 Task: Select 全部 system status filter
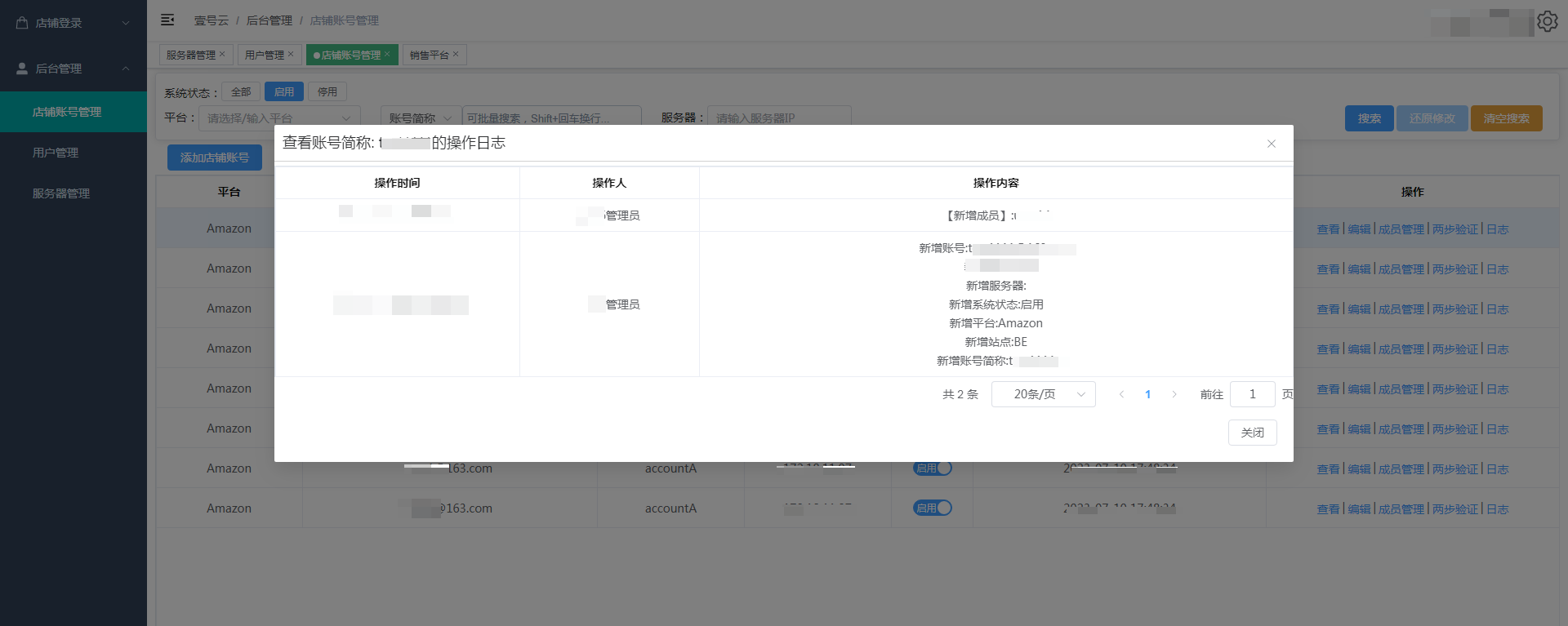click(x=241, y=91)
